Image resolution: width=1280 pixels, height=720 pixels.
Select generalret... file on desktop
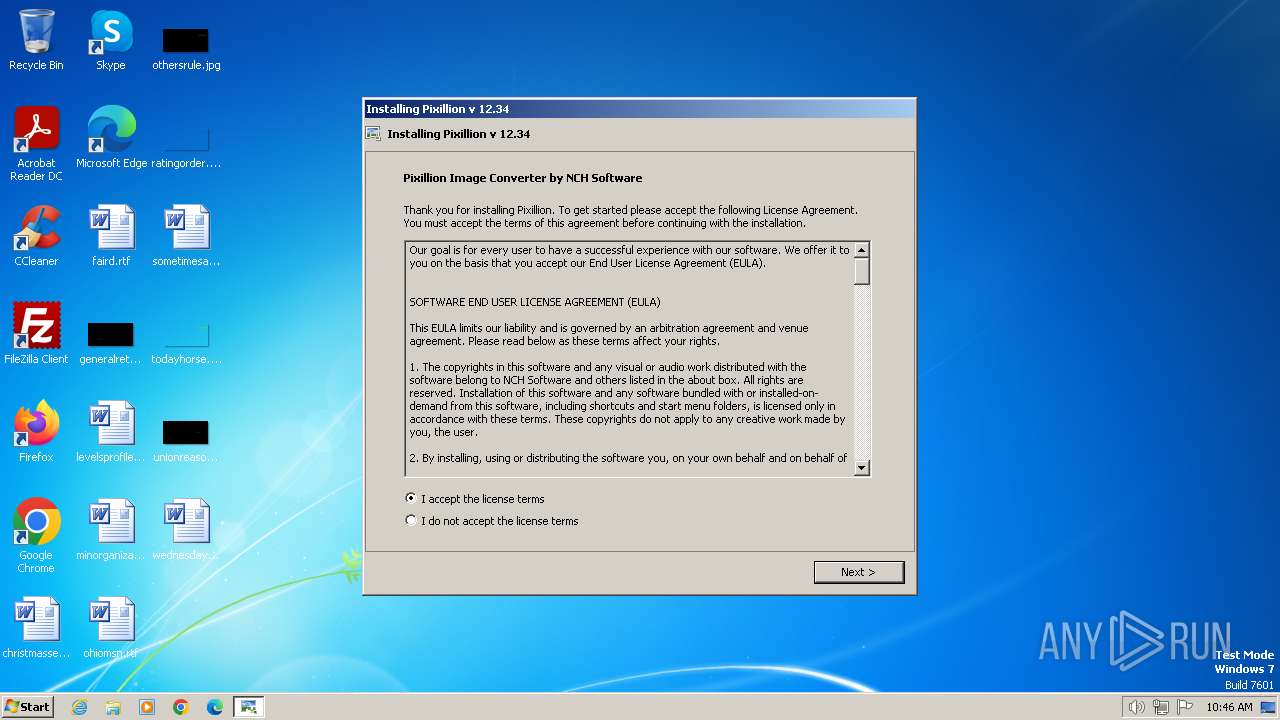coord(111,341)
